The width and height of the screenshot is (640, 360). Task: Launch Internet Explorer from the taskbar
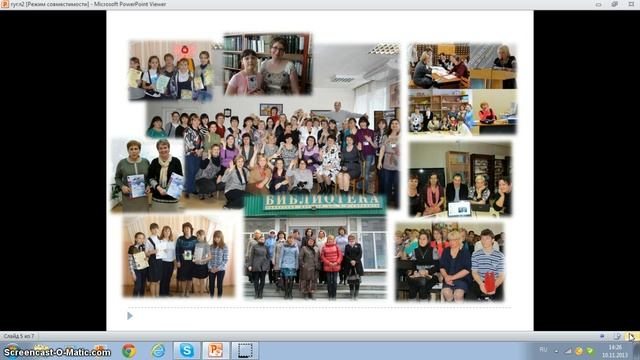[158, 351]
